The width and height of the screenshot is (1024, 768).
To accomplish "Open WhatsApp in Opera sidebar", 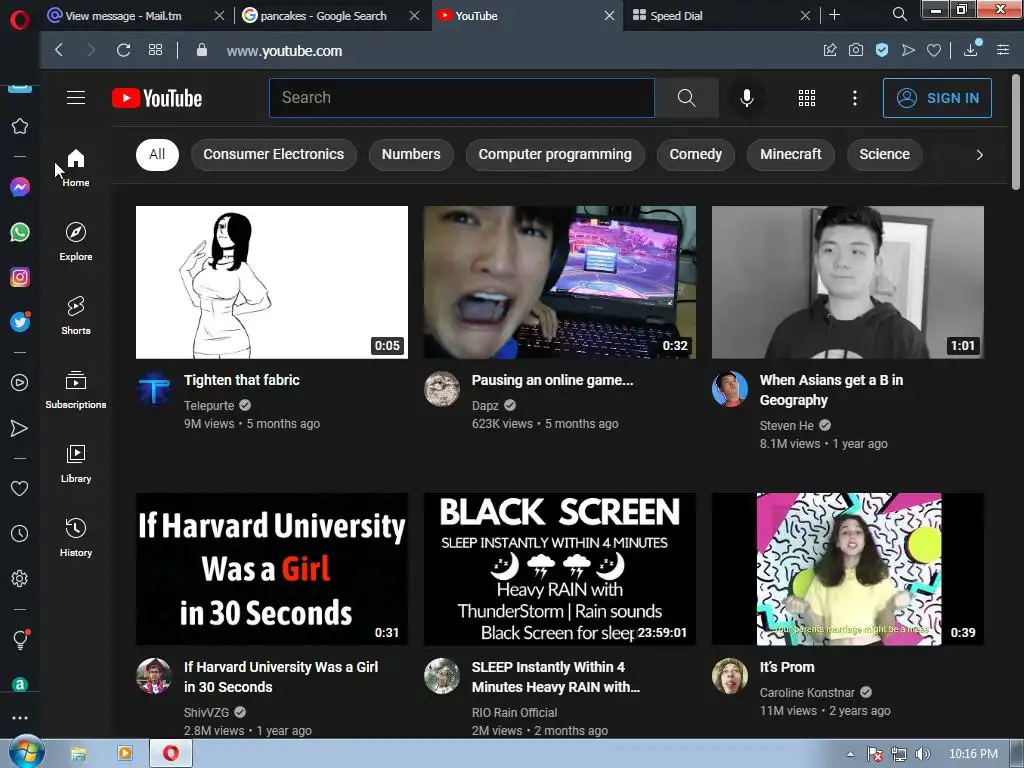I will coord(20,232).
